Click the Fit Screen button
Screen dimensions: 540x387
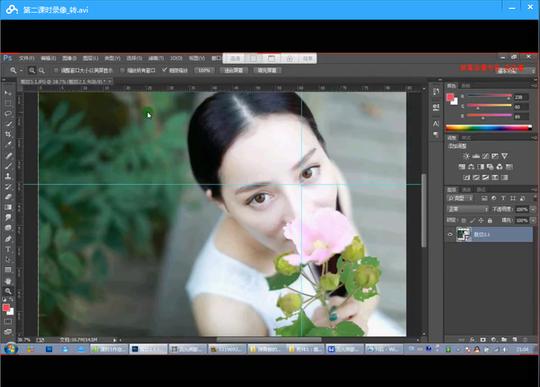234,71
